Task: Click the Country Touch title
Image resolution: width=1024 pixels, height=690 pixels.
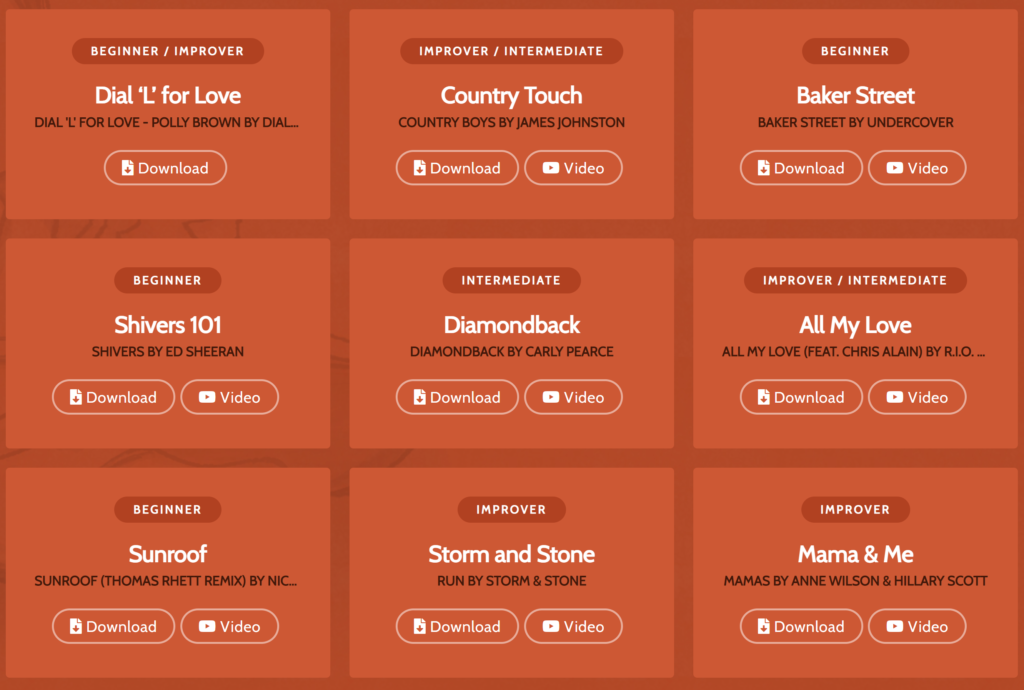Action: tap(511, 95)
